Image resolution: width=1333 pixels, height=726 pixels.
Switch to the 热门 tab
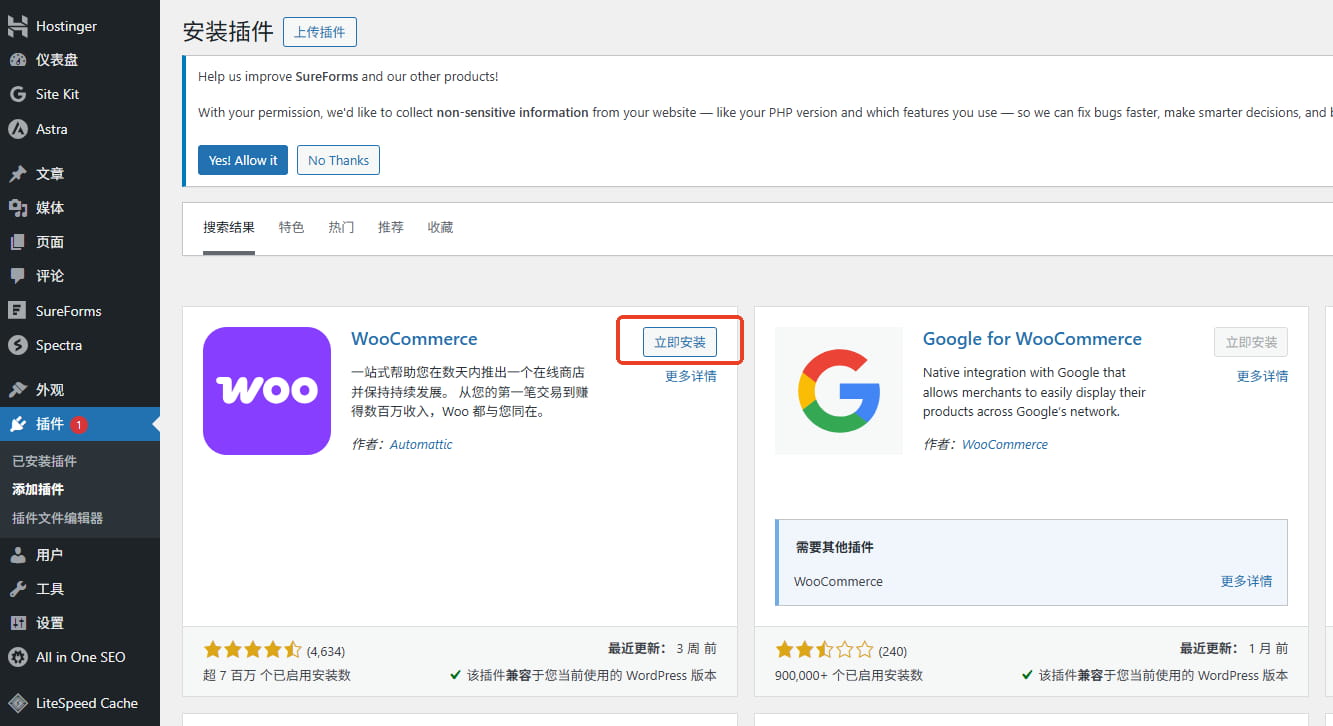[x=341, y=228]
